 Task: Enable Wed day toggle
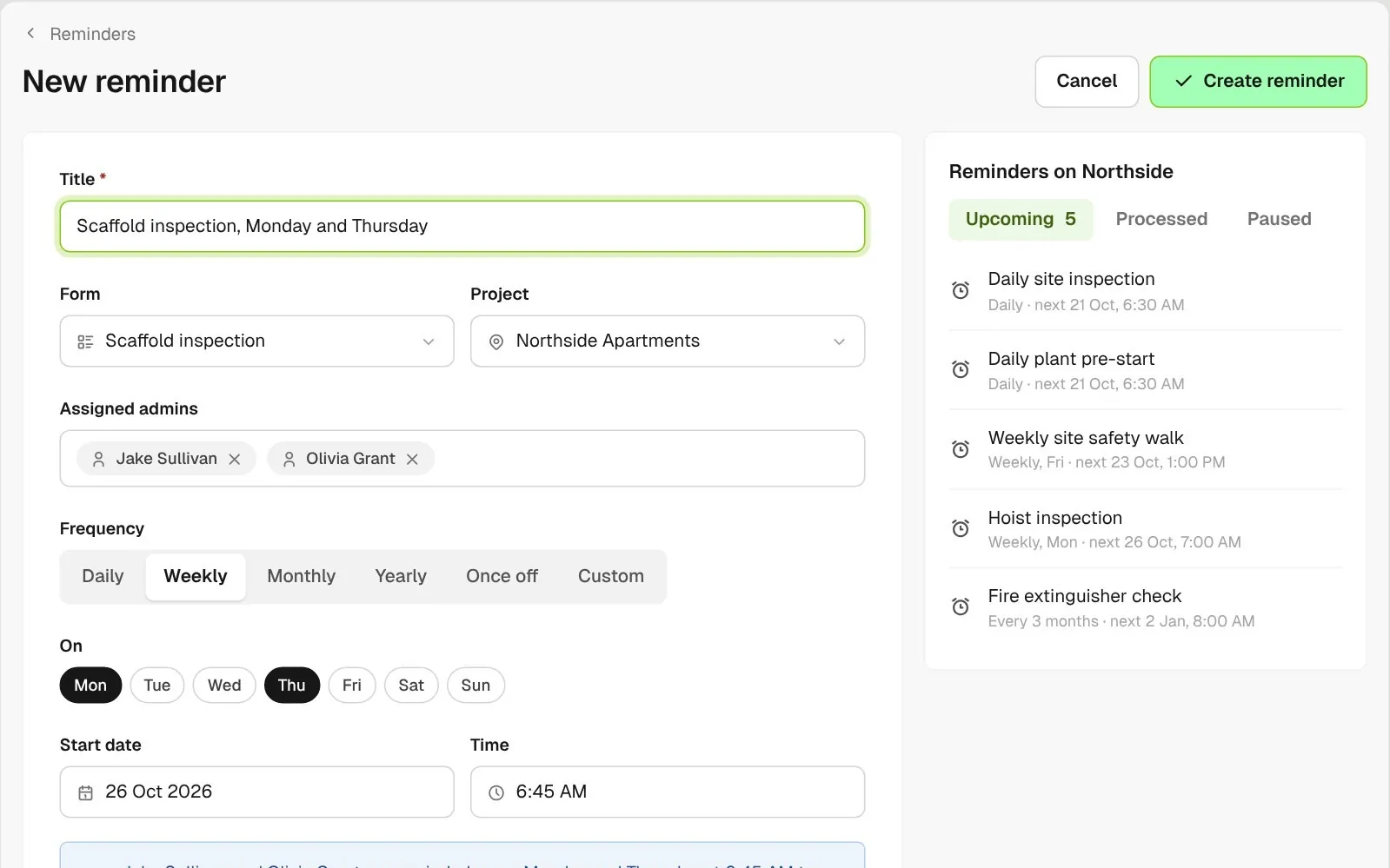[224, 685]
